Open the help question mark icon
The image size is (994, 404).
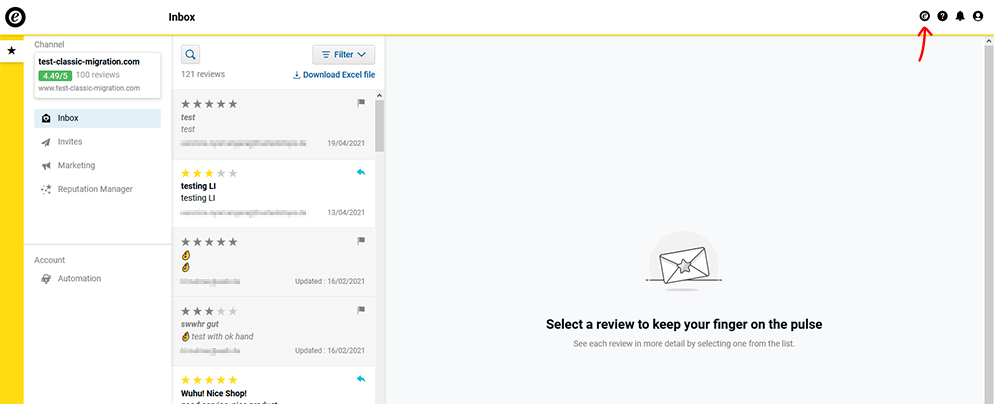tap(942, 16)
